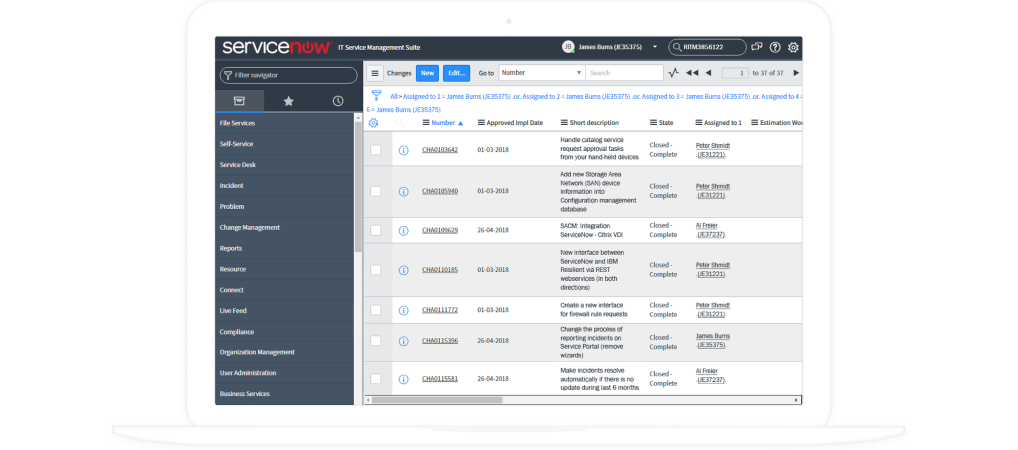Open File Services module

click(285, 123)
